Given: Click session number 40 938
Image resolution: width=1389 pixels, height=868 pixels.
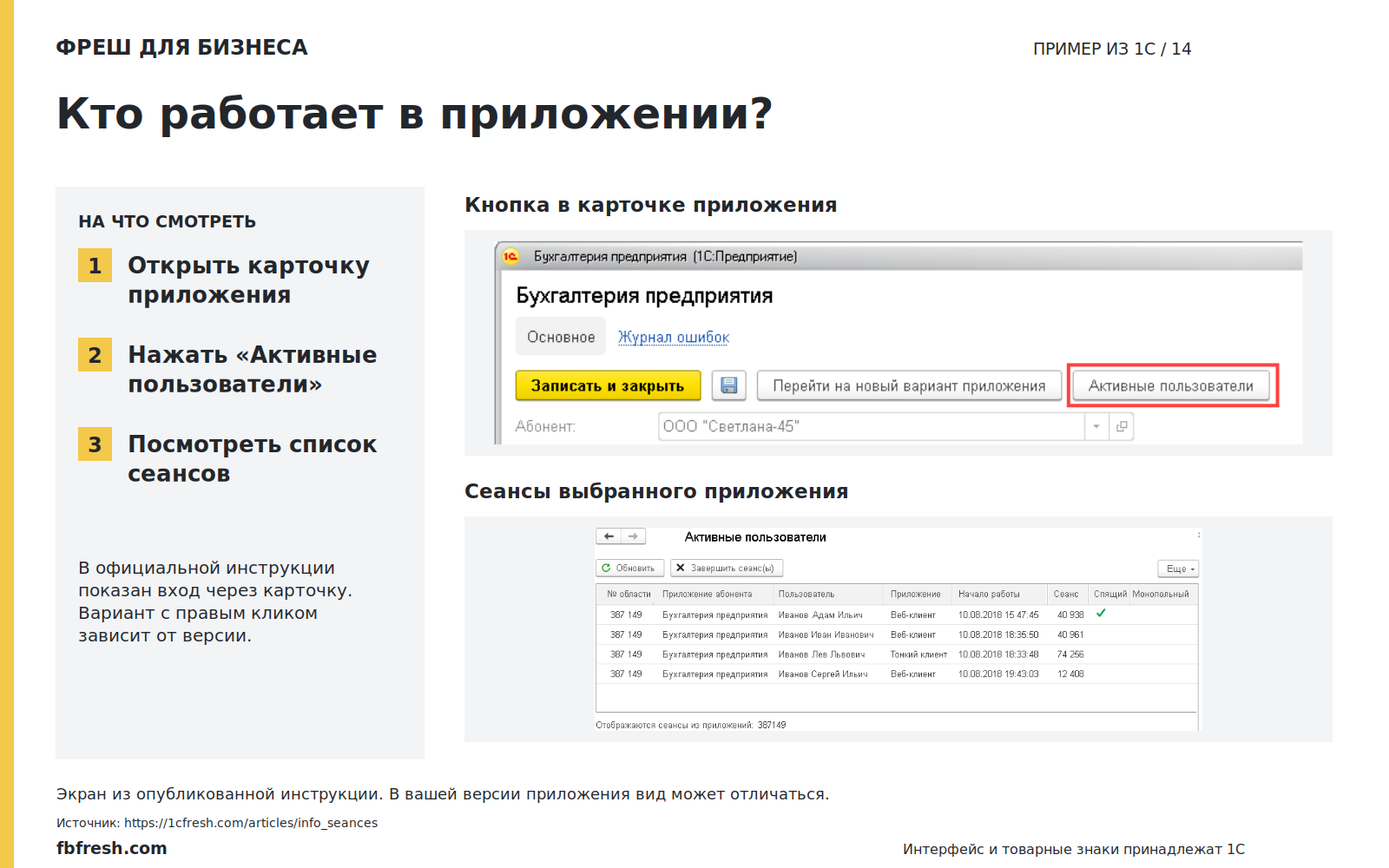Looking at the screenshot, I should tap(1070, 615).
